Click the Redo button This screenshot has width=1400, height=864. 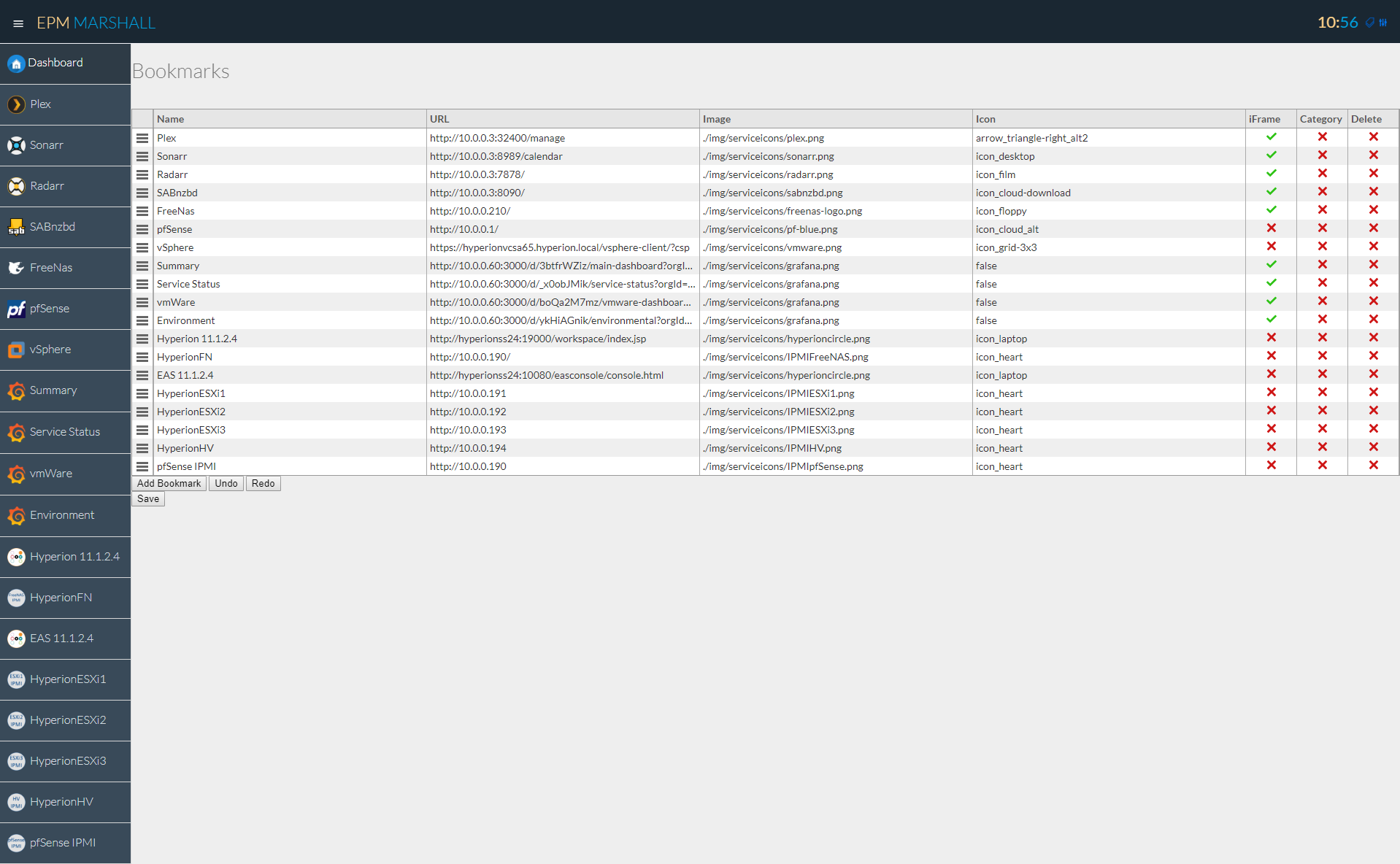pyautogui.click(x=264, y=484)
